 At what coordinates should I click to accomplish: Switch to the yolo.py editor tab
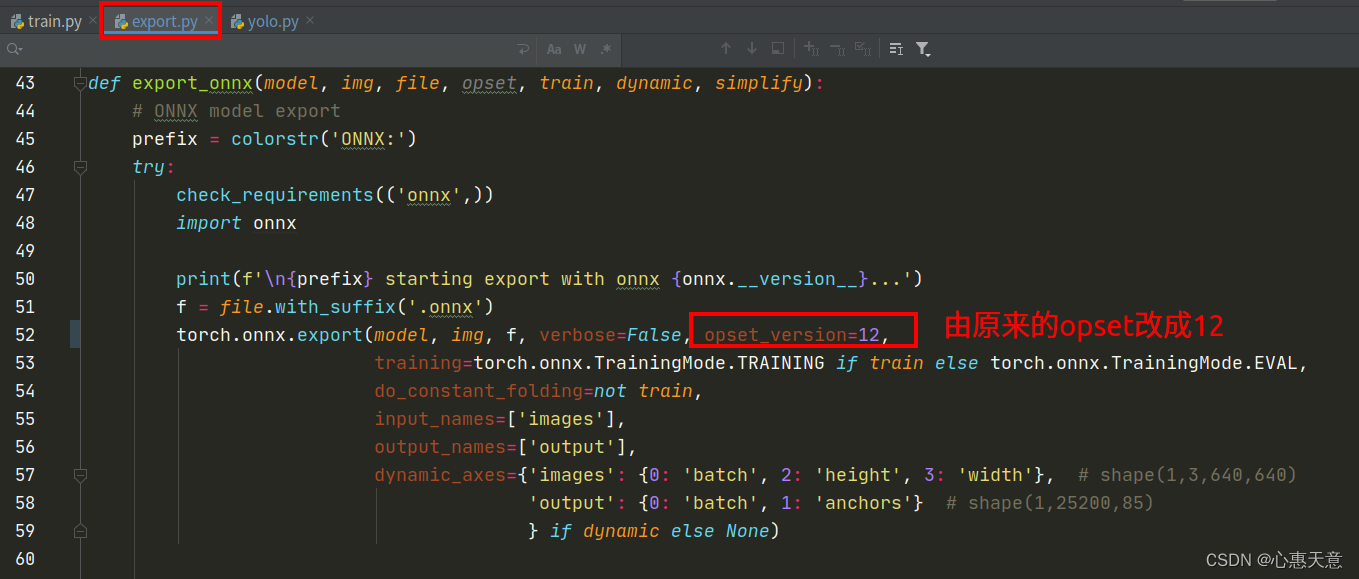tap(273, 21)
